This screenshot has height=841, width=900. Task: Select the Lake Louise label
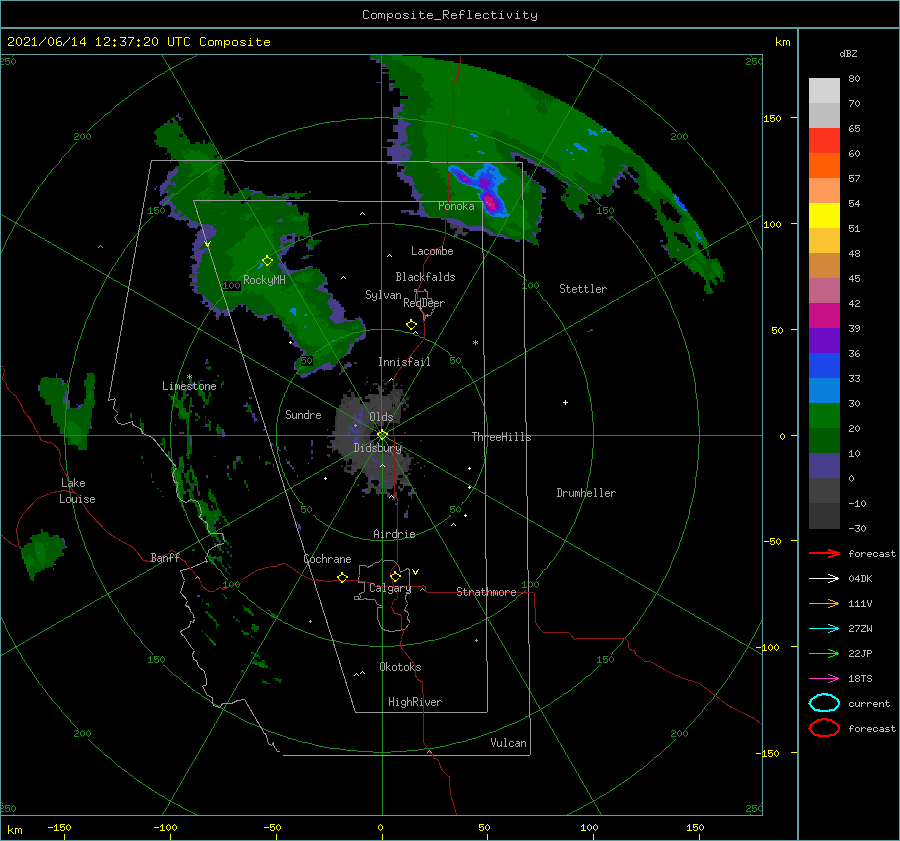77,491
